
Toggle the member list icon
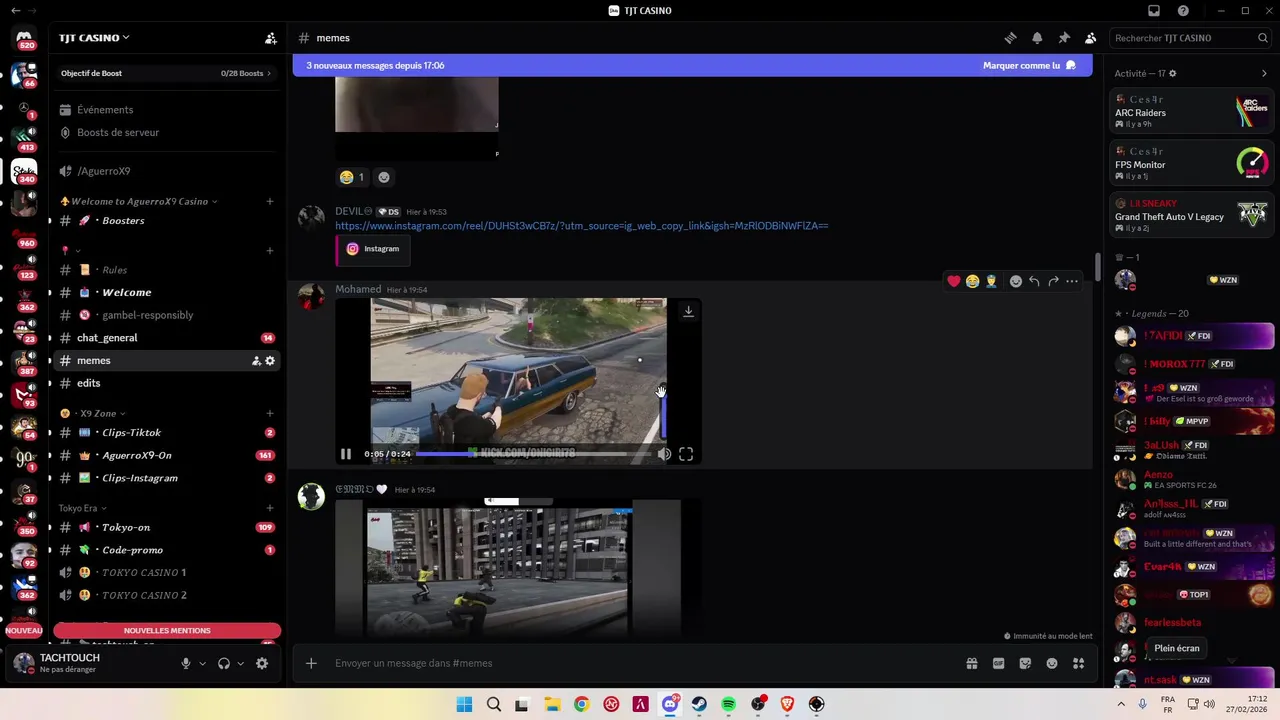click(x=1090, y=38)
